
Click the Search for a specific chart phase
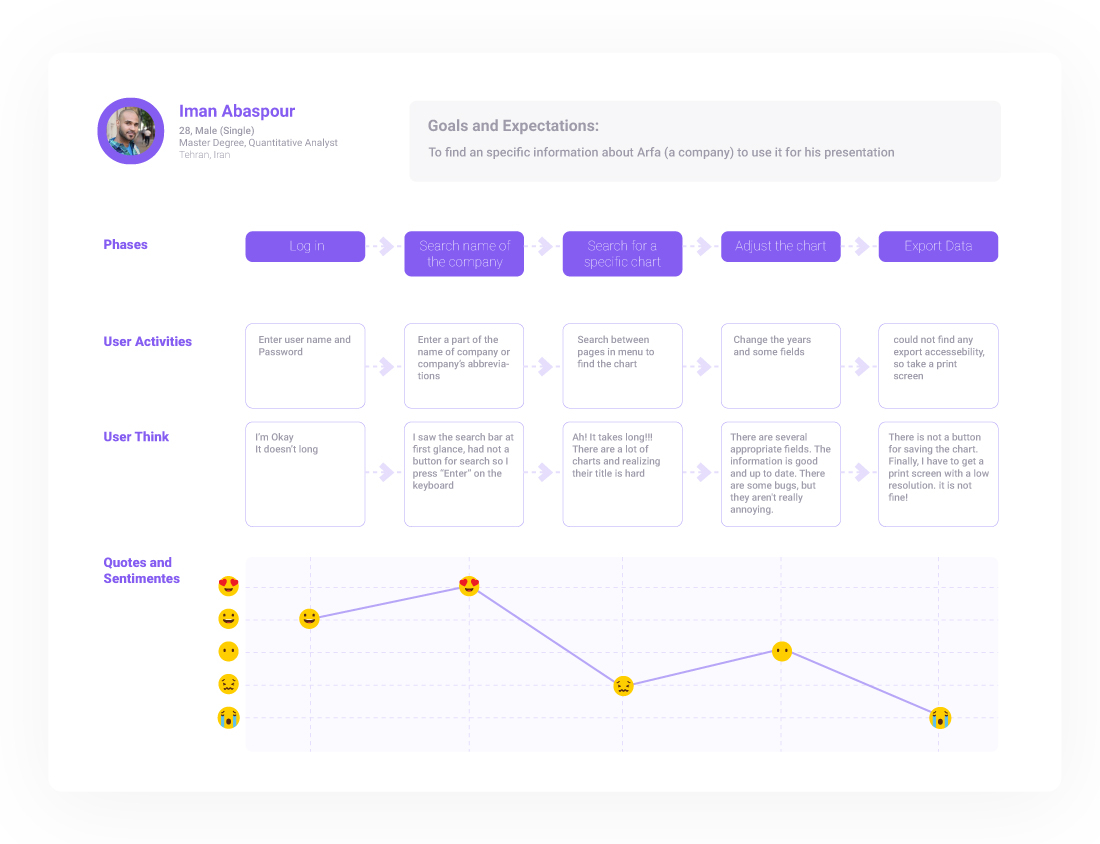622,254
